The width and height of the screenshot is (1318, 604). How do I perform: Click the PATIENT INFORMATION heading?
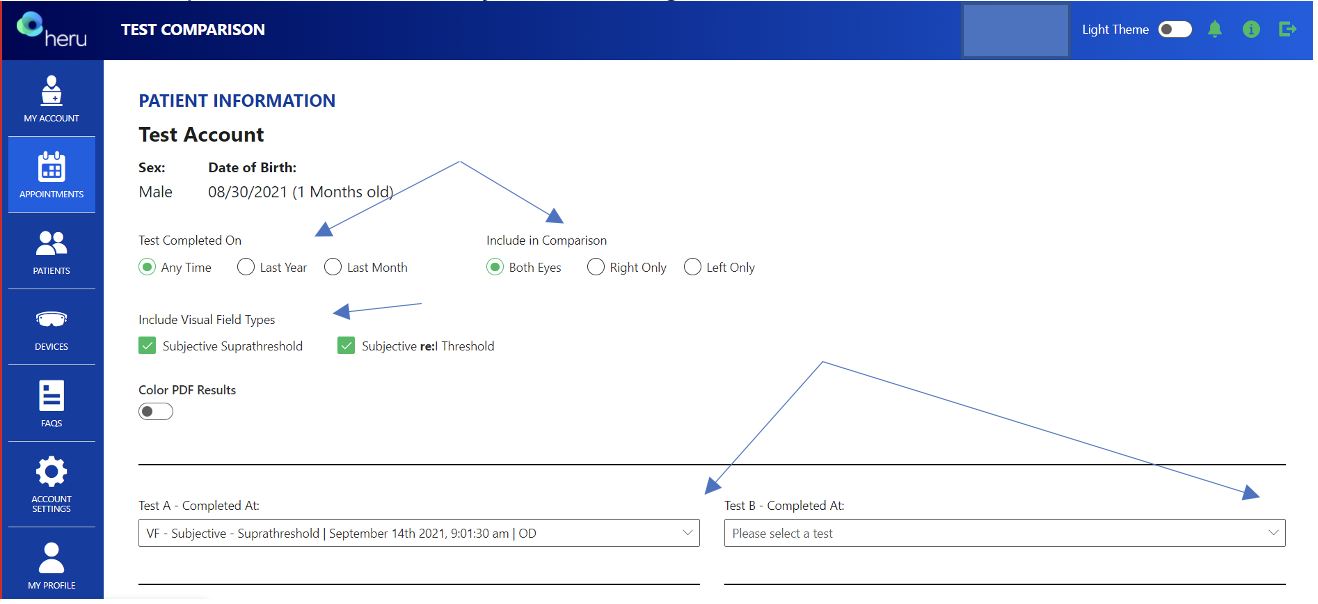click(237, 101)
